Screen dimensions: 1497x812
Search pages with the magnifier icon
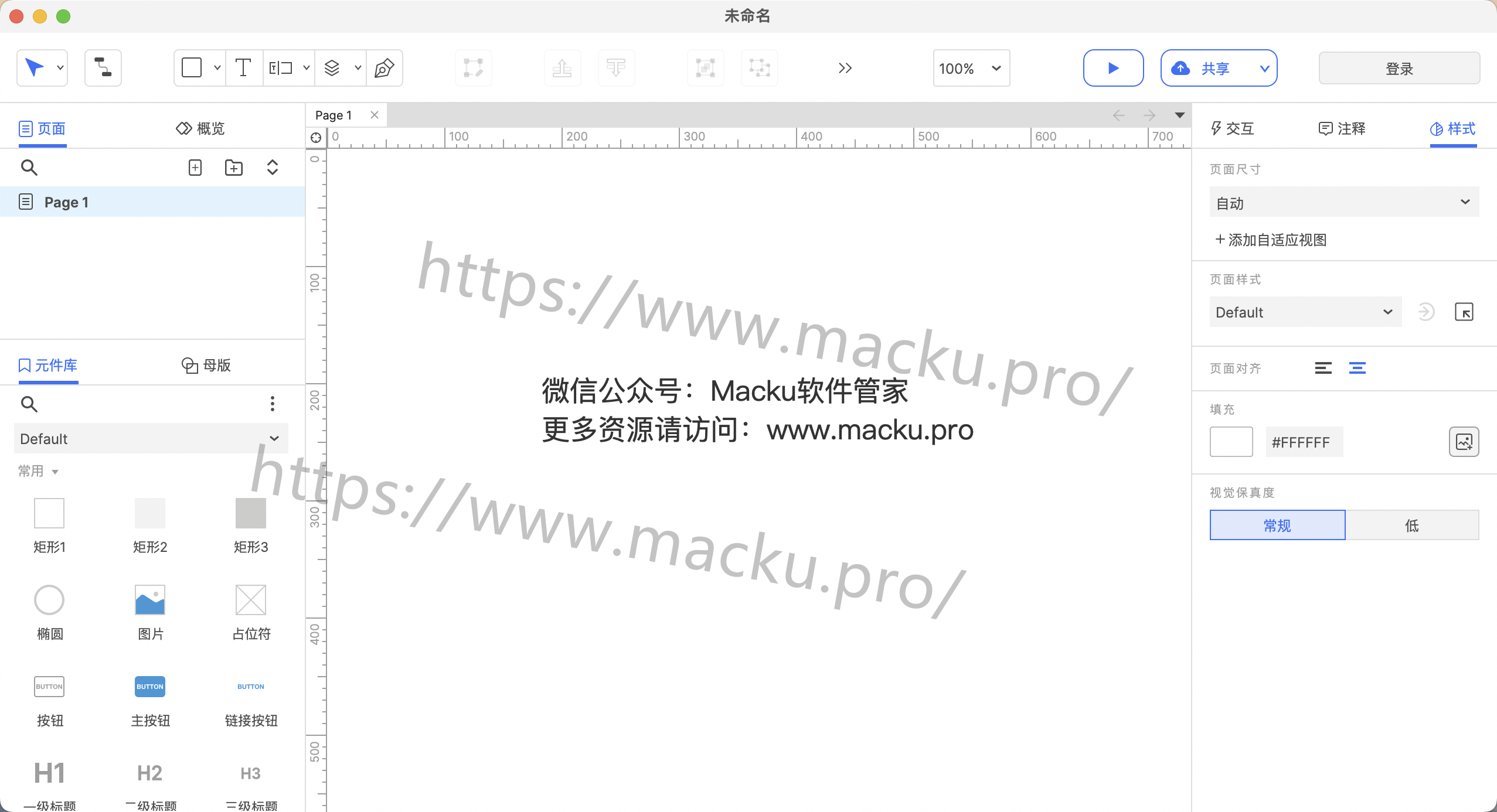click(29, 168)
